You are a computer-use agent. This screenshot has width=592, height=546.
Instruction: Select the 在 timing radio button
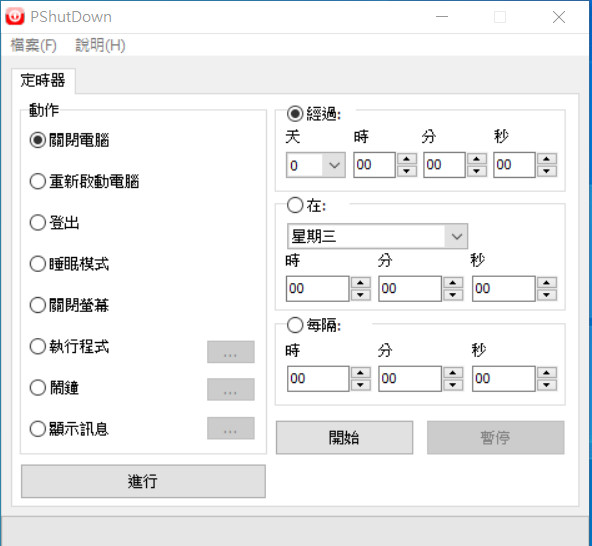(x=295, y=205)
